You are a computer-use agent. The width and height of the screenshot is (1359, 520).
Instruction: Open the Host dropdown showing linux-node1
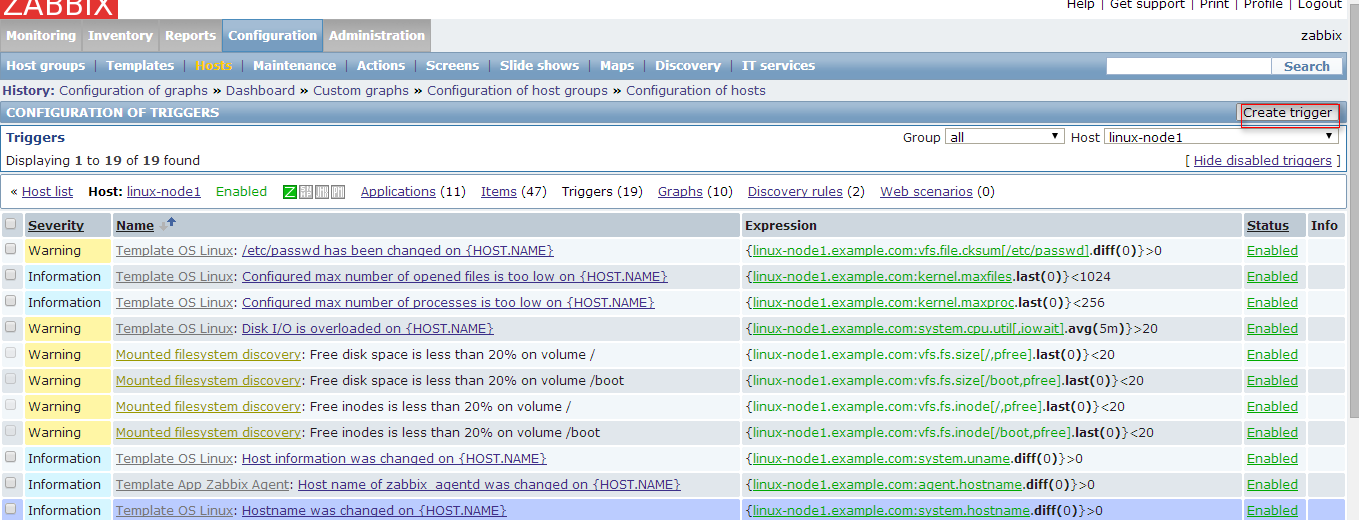1221,137
